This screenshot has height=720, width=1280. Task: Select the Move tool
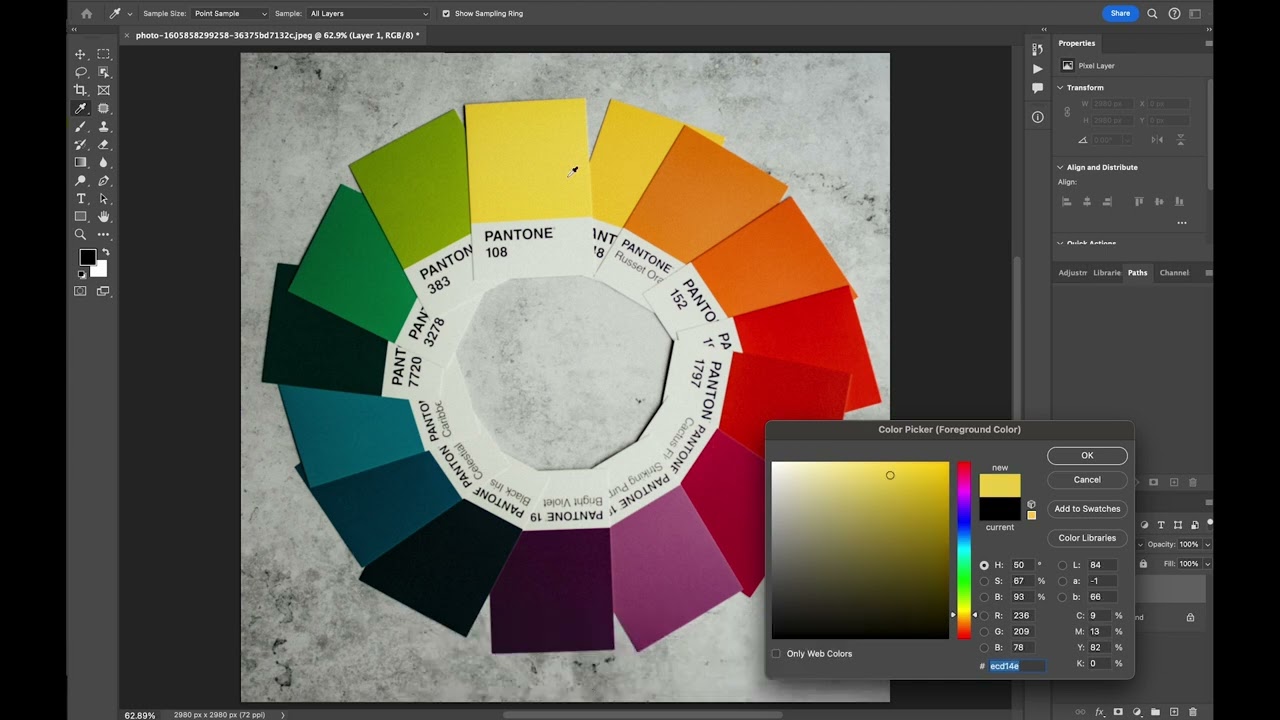[x=80, y=54]
